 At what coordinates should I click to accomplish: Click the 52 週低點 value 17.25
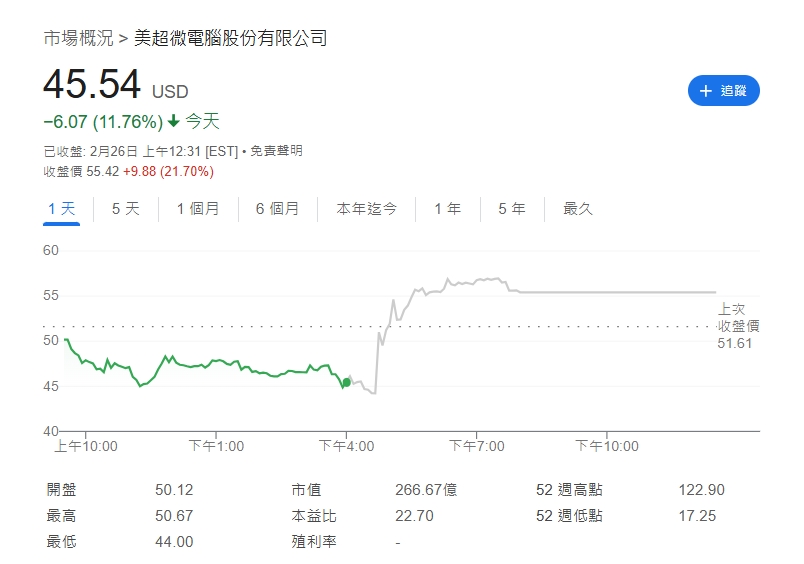pos(697,516)
